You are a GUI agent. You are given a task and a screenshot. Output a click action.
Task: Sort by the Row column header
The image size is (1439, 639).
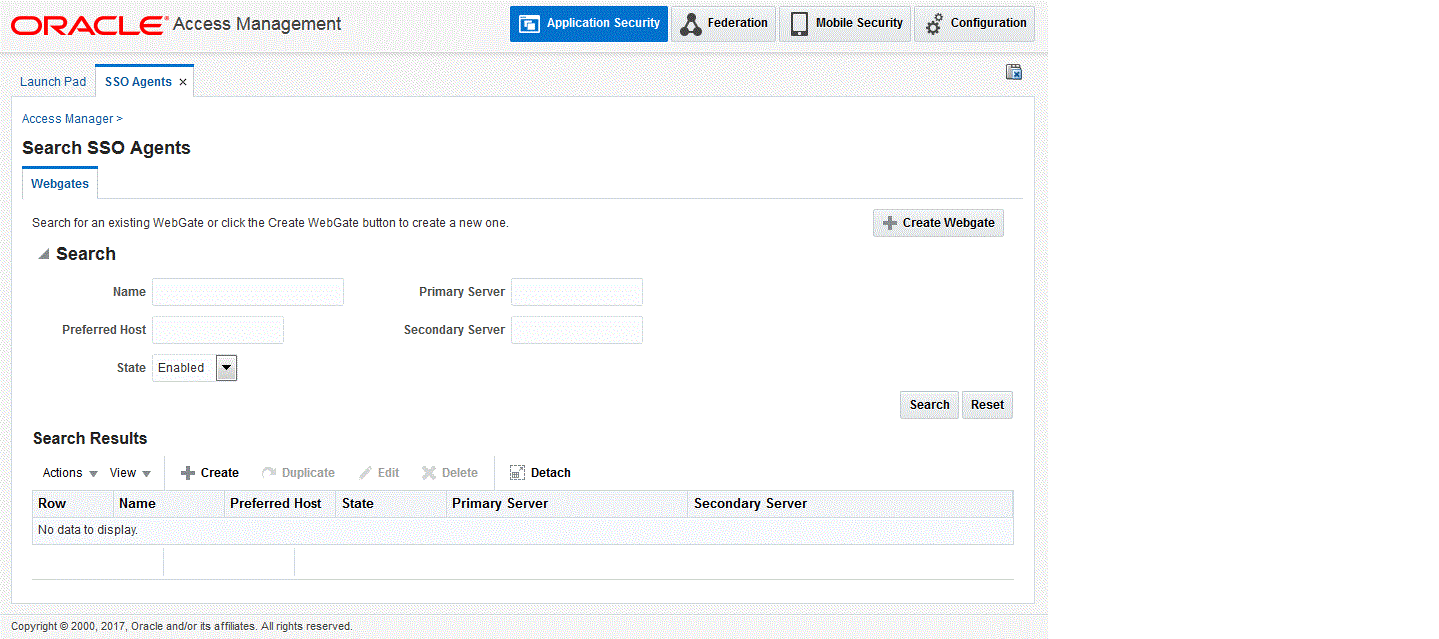click(73, 504)
